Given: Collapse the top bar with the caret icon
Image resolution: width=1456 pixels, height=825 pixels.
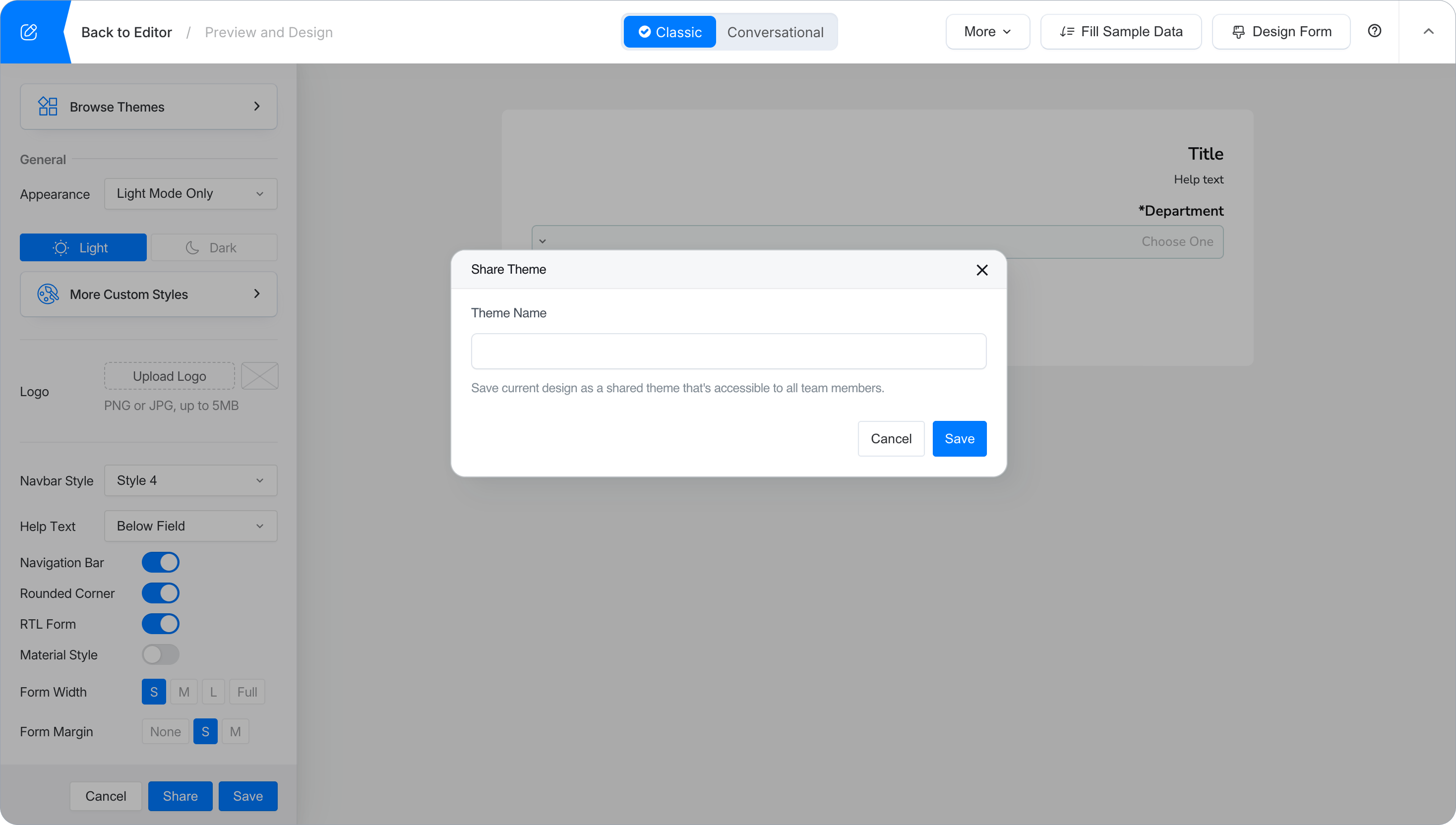Looking at the screenshot, I should [1428, 32].
